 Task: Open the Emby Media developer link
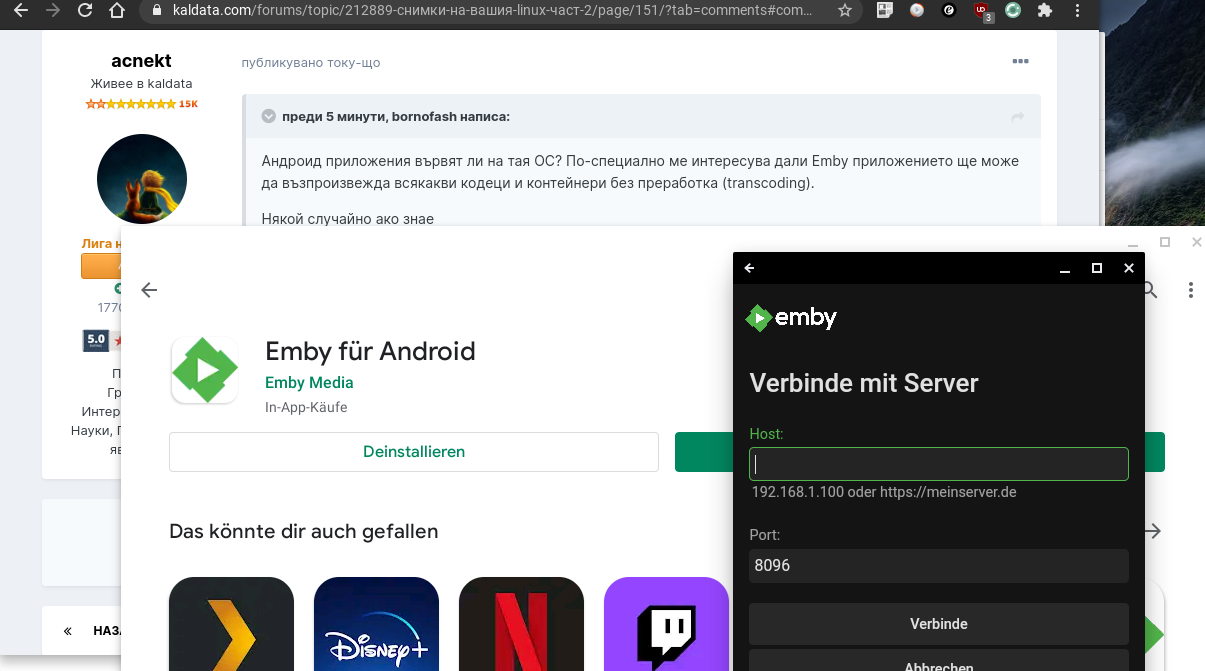[x=309, y=383]
